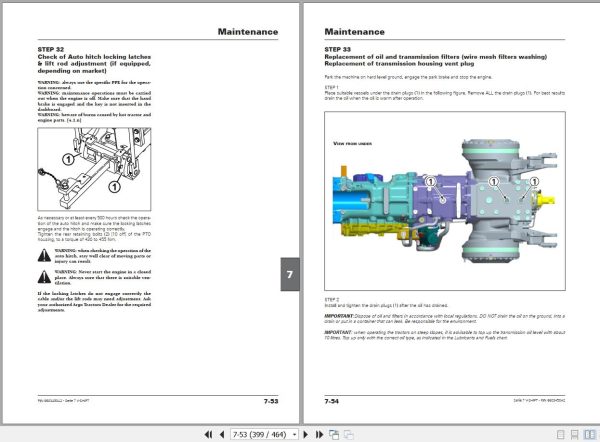The width and height of the screenshot is (600, 442).
Task: Switch to single page view
Action: (x=561, y=434)
